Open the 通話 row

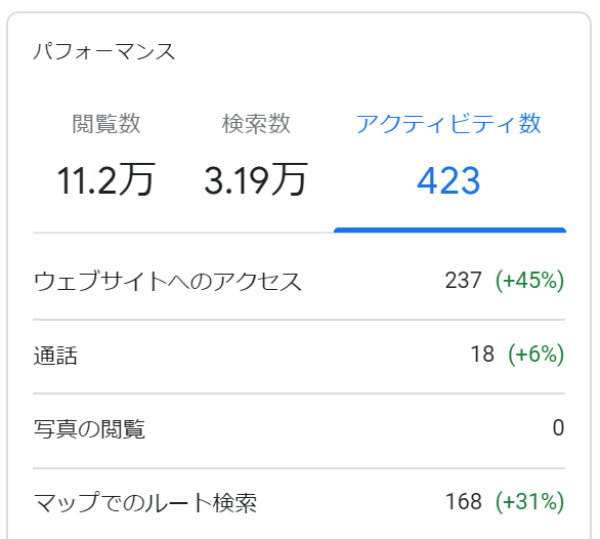(x=56, y=355)
